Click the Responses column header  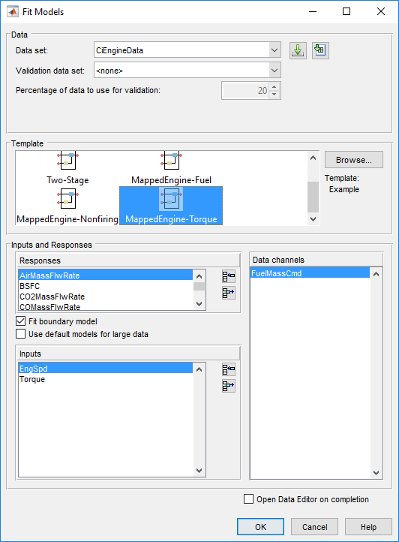click(x=128, y=261)
